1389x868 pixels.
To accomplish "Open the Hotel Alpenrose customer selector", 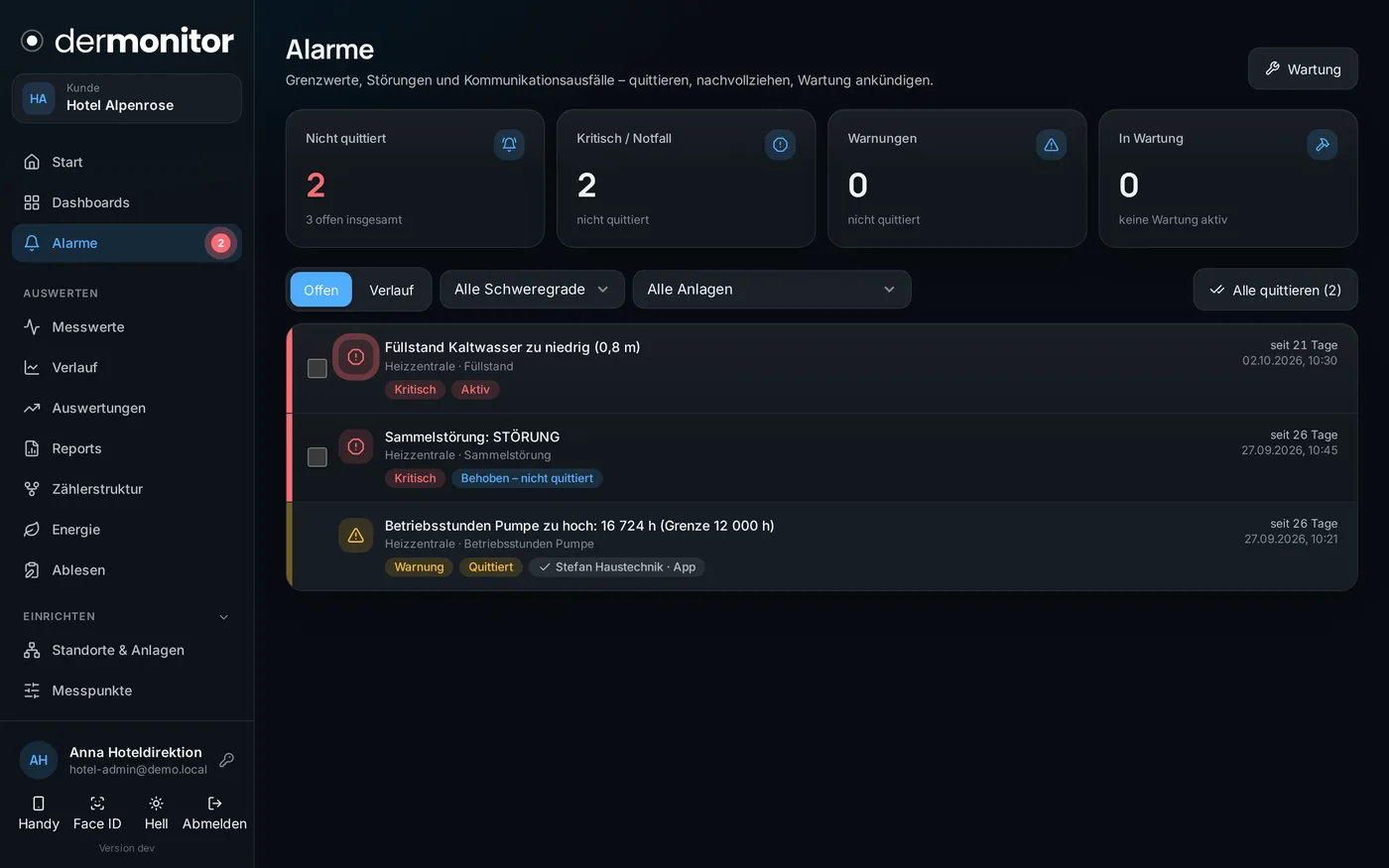I will [126, 98].
